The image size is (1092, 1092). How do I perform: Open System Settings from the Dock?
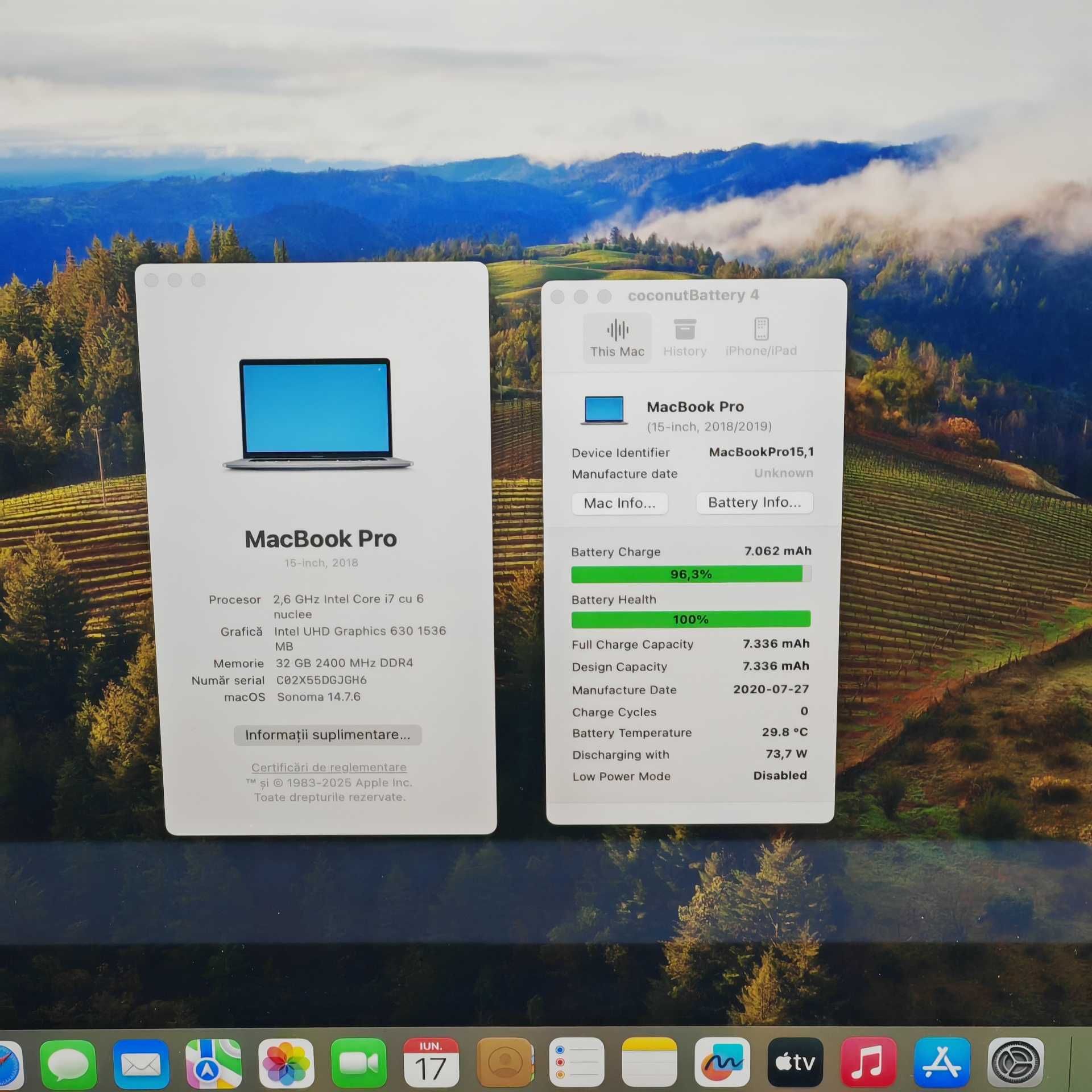pyautogui.click(x=1015, y=1063)
